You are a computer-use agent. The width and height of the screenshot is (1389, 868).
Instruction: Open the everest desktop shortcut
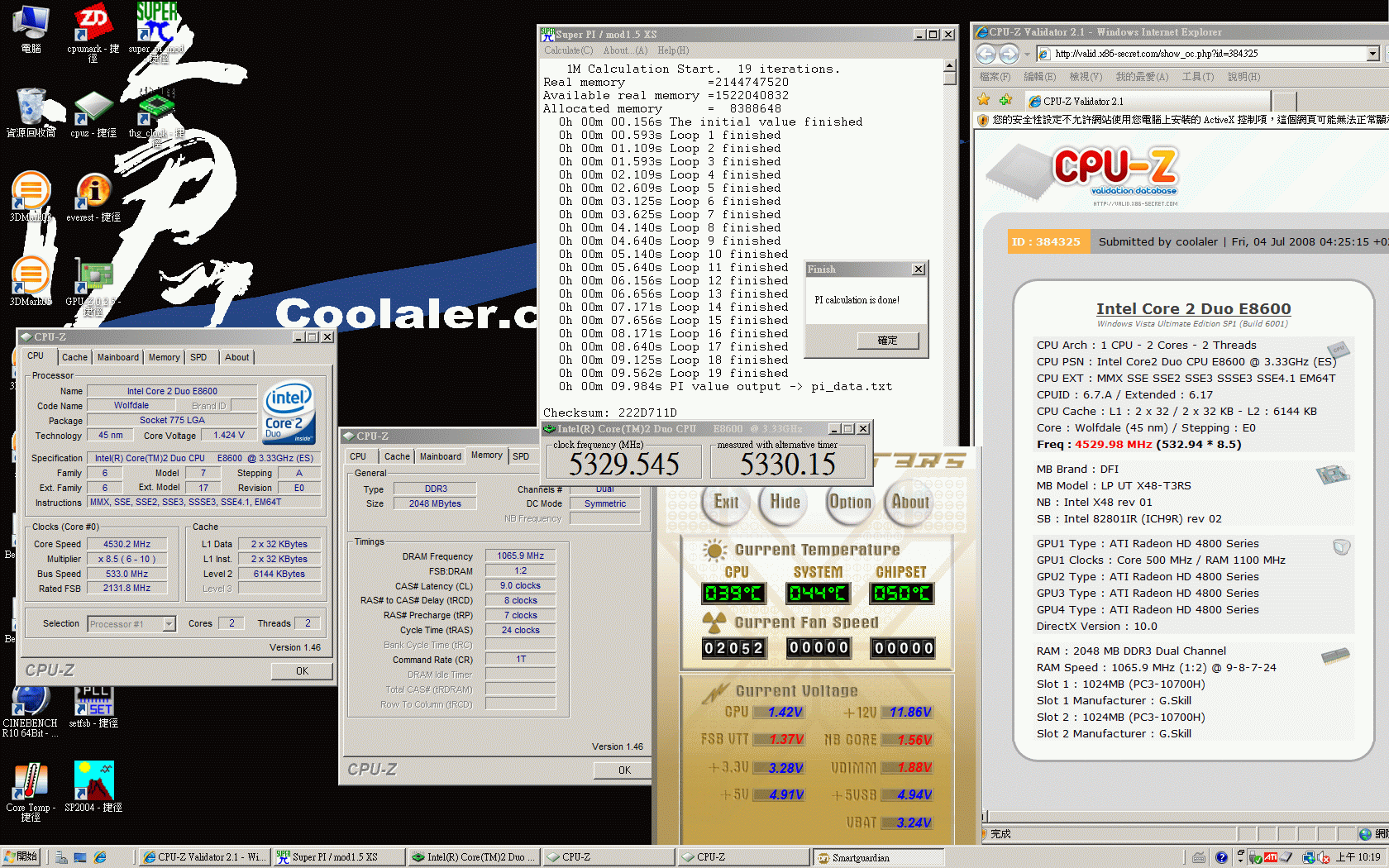tap(93, 198)
